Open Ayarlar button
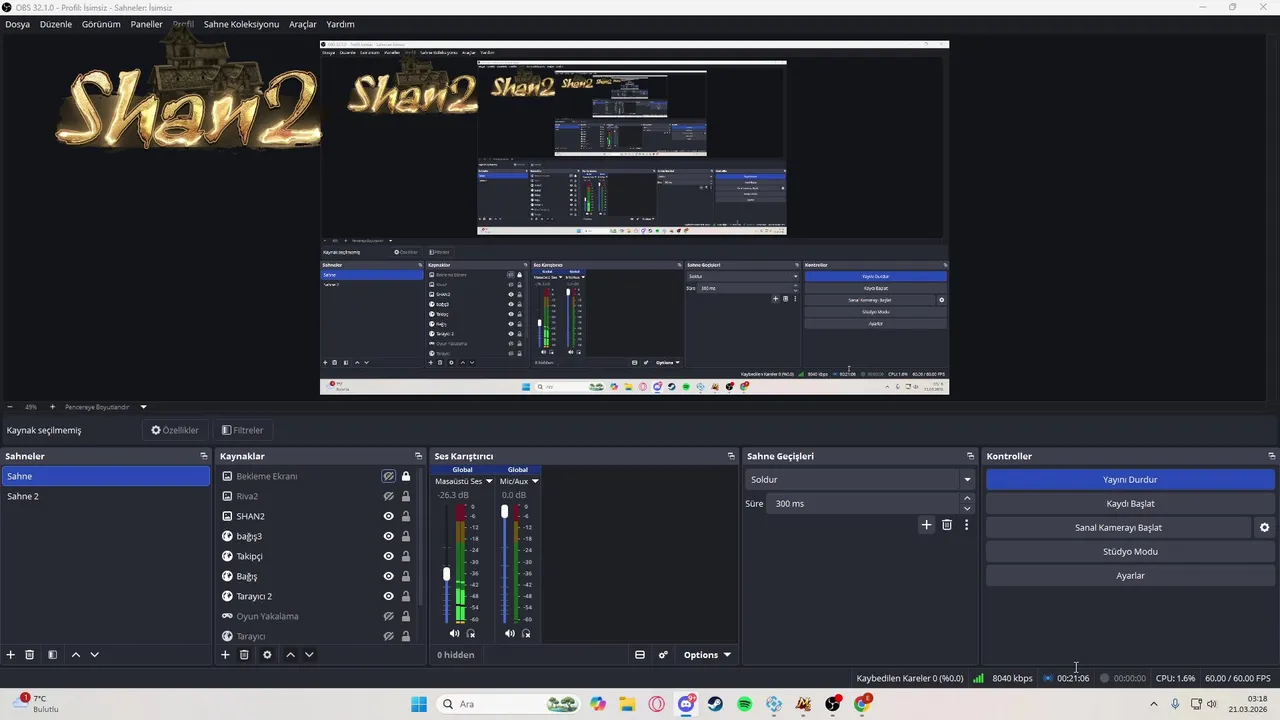The height and width of the screenshot is (720, 1280). click(1130, 576)
